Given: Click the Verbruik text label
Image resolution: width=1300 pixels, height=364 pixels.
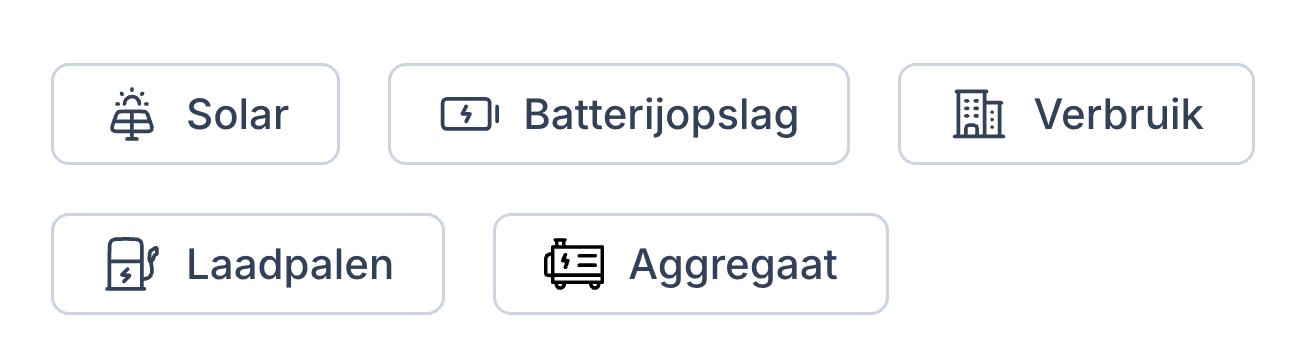Looking at the screenshot, I should 1119,115.
